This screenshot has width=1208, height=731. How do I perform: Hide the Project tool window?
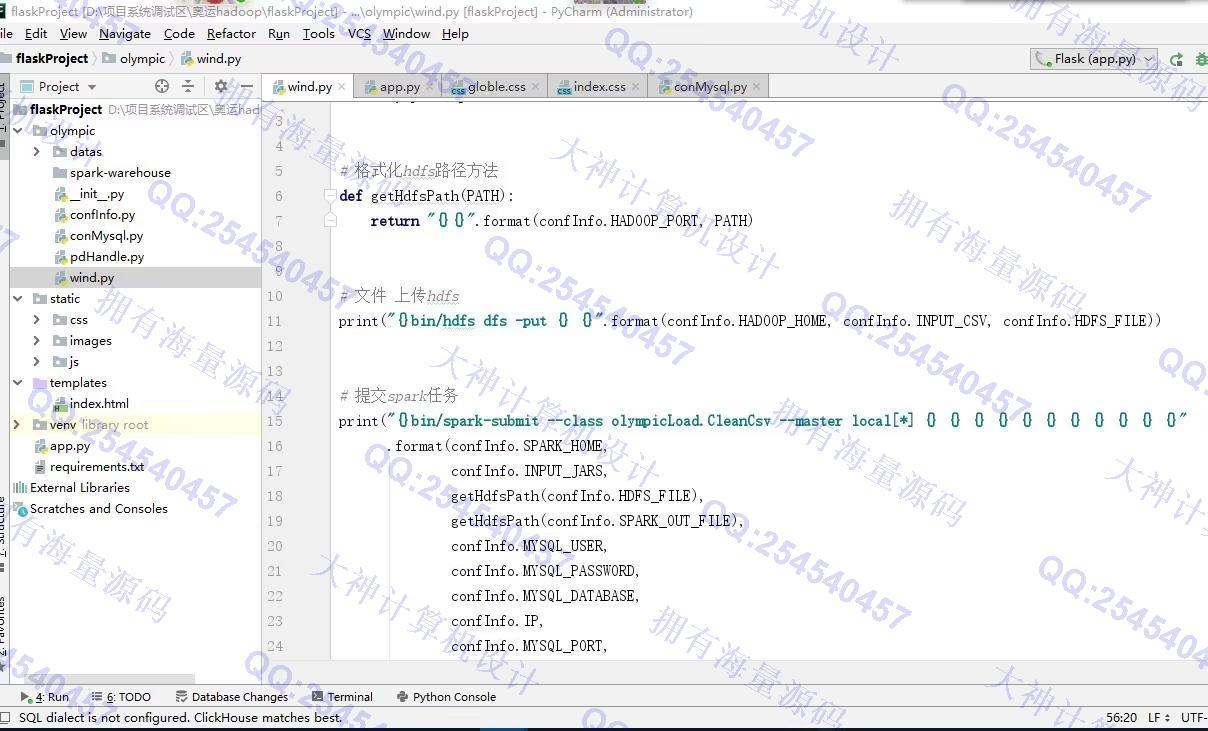point(246,86)
